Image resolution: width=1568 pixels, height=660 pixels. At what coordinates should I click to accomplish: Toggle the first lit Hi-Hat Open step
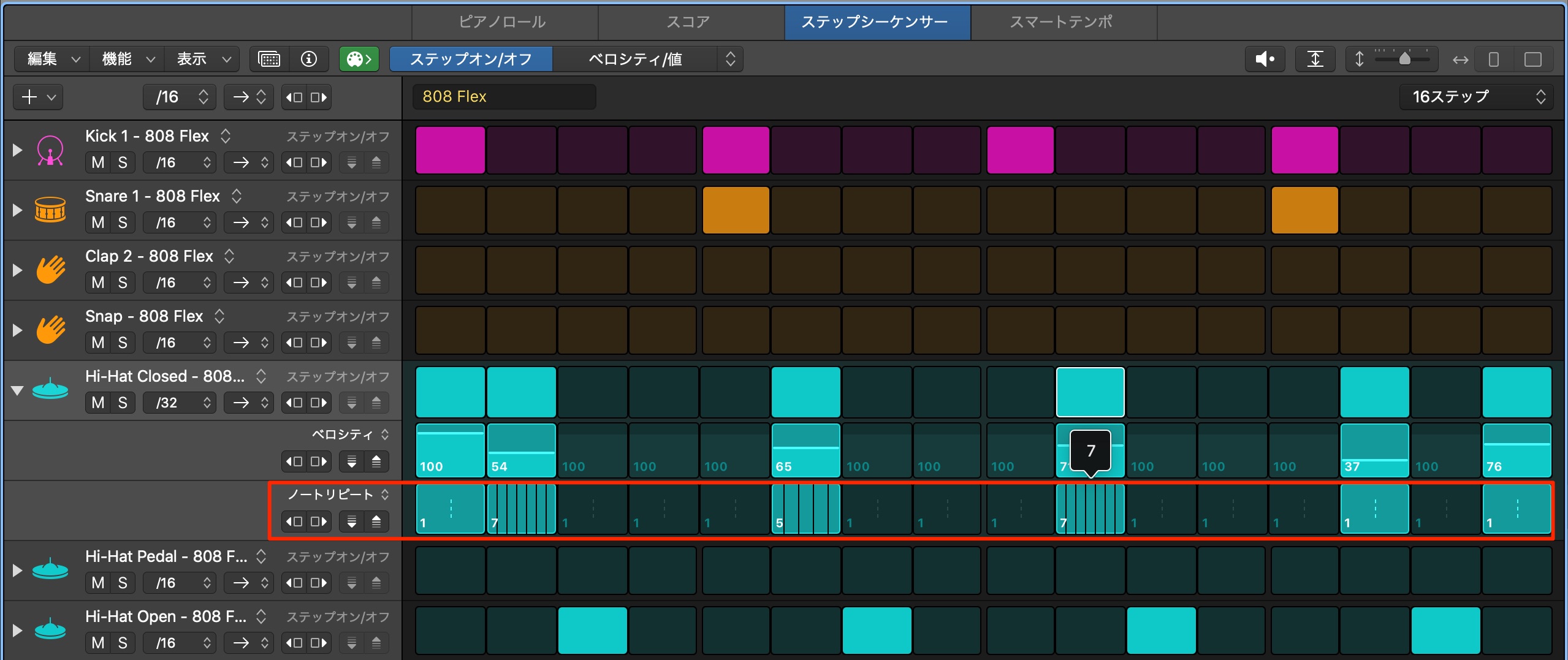(592, 631)
